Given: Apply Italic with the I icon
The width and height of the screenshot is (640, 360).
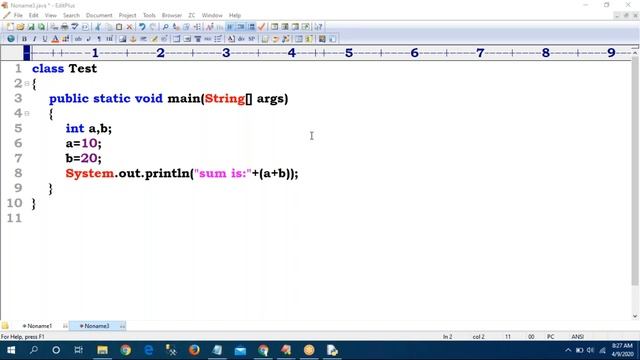Looking at the screenshot, I should pyautogui.click(x=34, y=39).
